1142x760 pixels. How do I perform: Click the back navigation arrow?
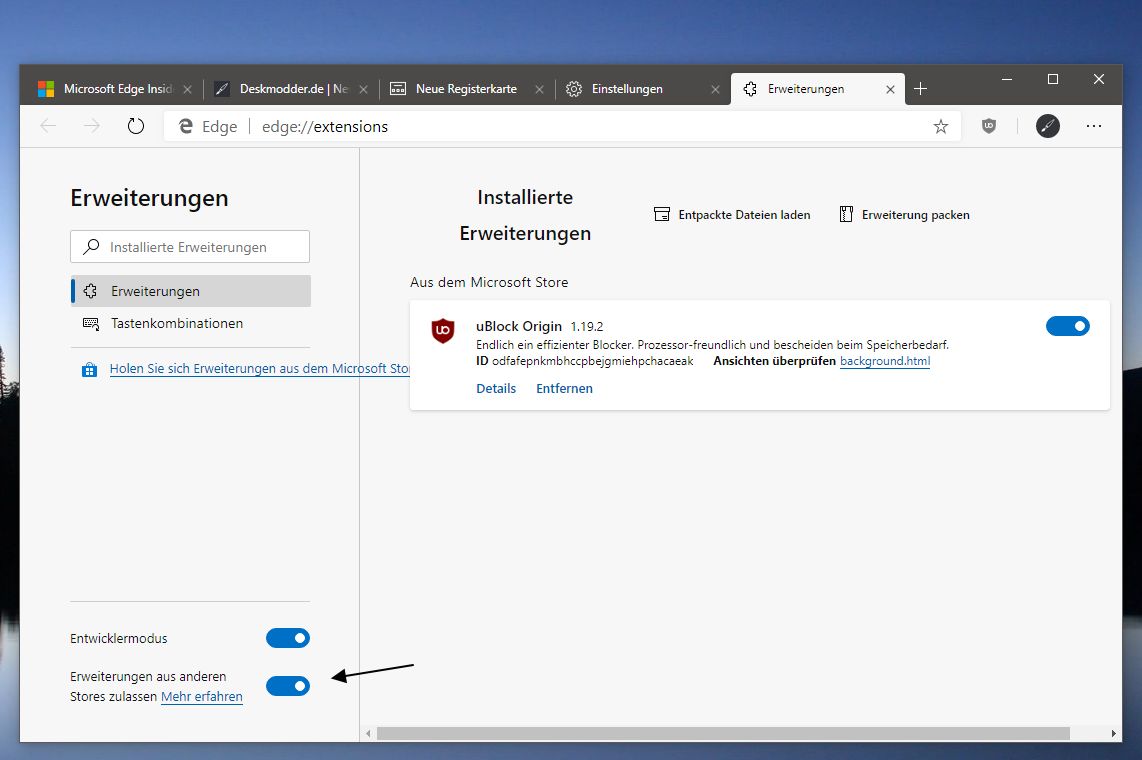coord(48,126)
